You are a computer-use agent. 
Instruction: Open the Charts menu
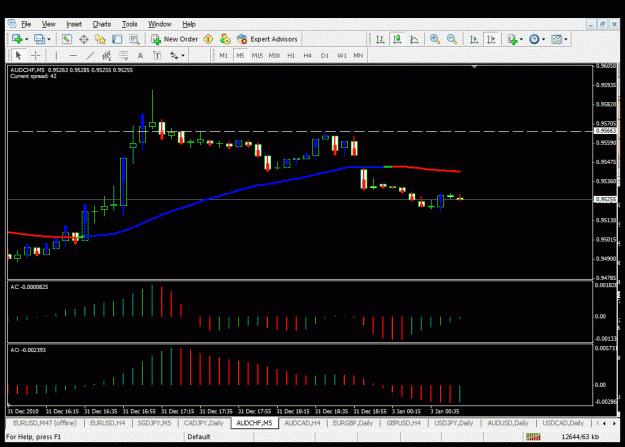102,24
